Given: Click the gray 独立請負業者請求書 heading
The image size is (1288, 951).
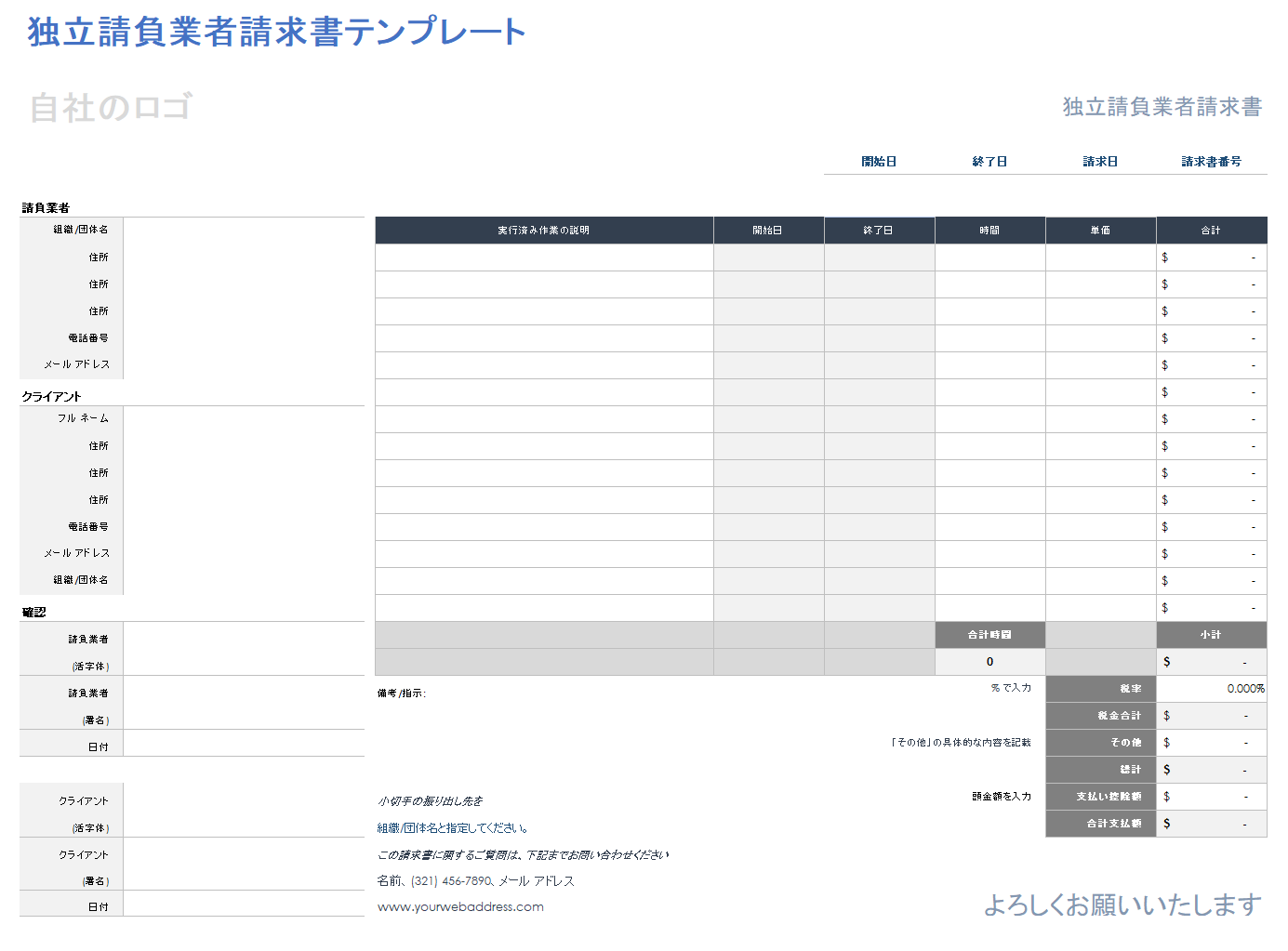Looking at the screenshot, I should [1162, 107].
